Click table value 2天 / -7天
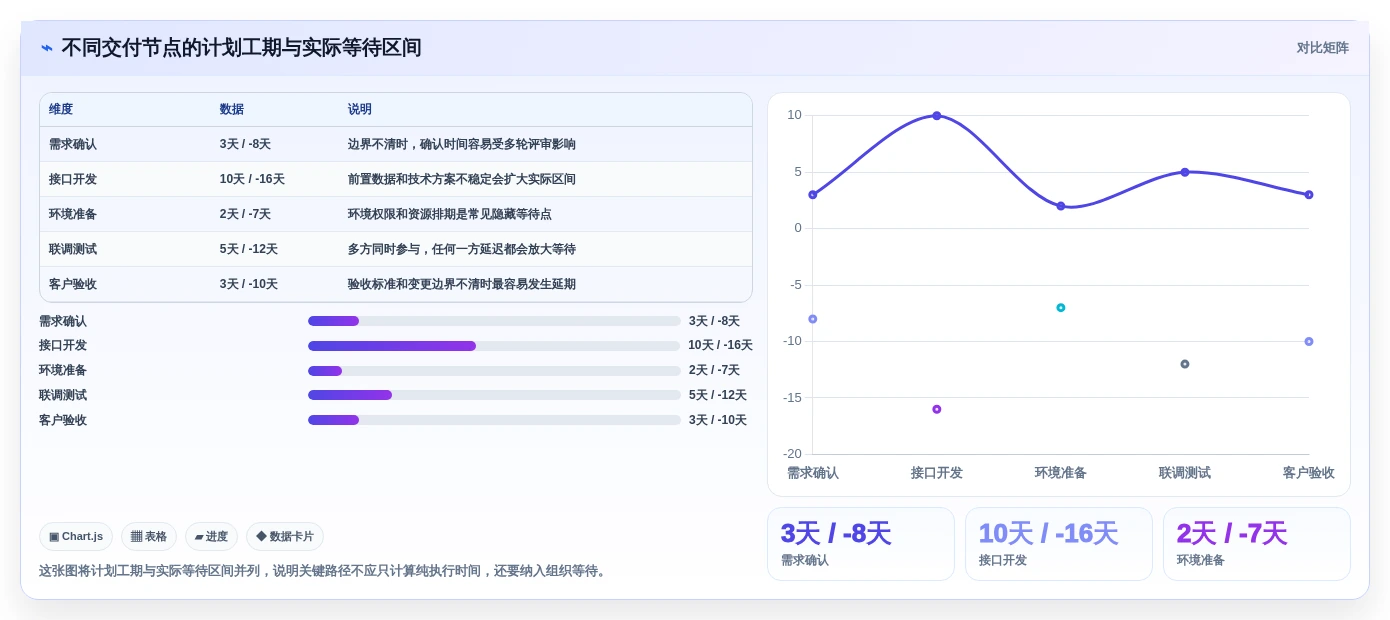 [245, 214]
